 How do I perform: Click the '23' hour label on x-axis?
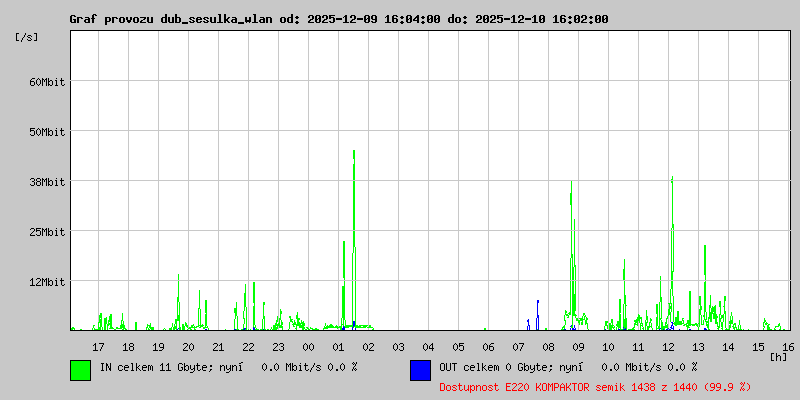[x=278, y=347]
